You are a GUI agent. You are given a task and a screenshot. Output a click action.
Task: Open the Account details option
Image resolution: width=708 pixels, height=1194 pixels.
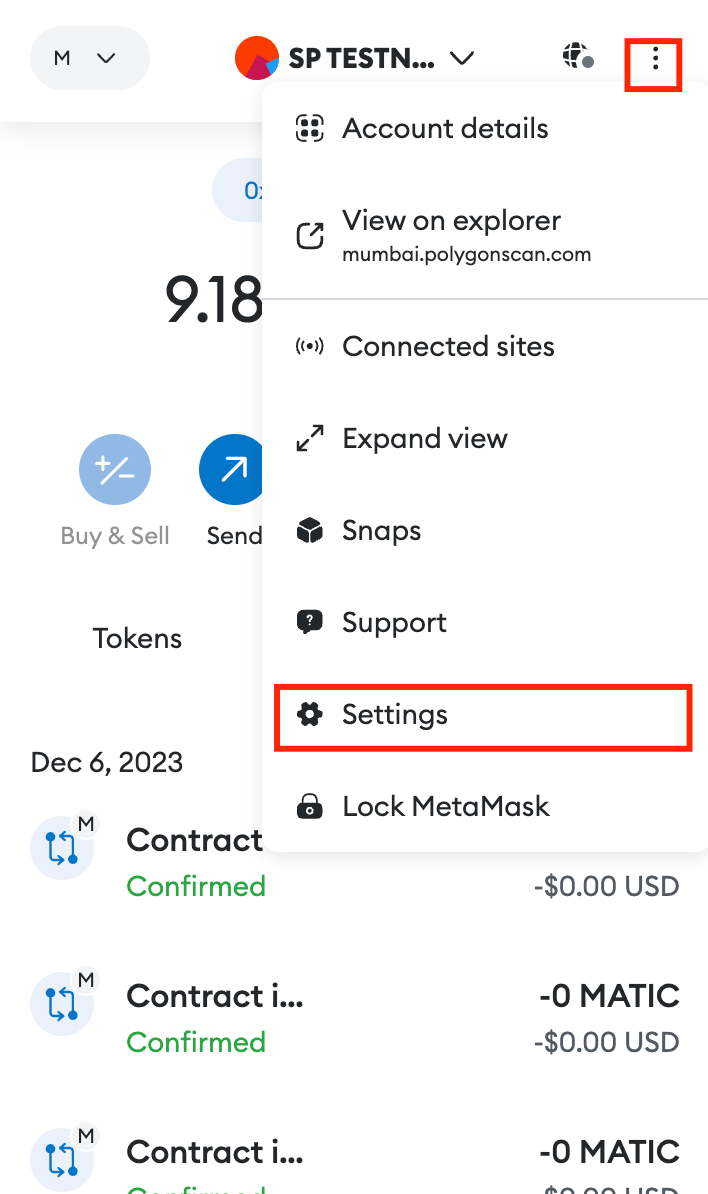pos(445,128)
